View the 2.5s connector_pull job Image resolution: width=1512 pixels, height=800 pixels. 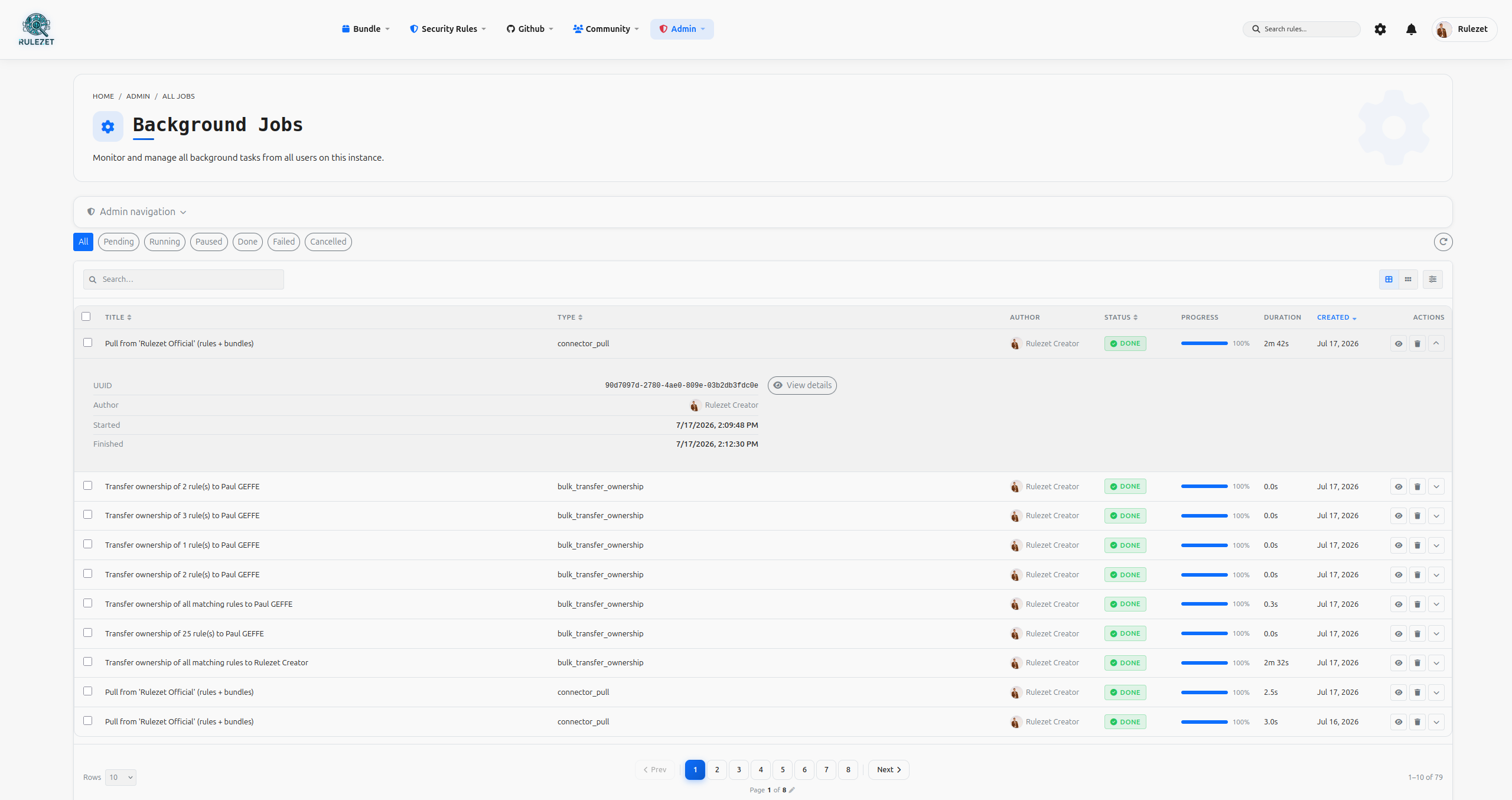coord(1398,692)
